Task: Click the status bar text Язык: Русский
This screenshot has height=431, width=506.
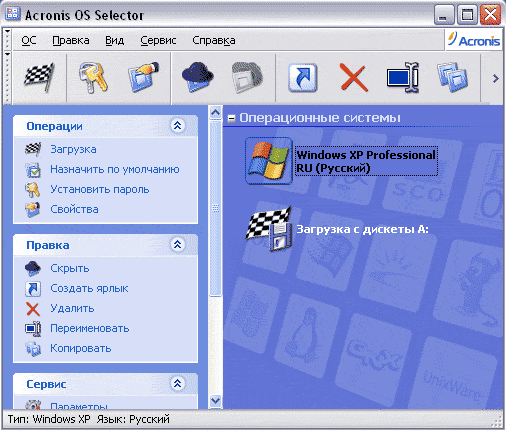Action: [x=133, y=419]
